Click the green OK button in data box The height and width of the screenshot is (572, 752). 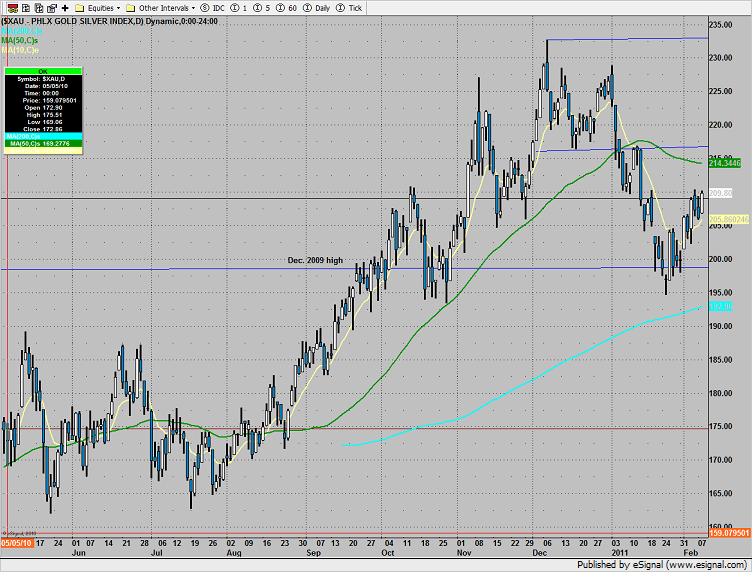(41, 72)
